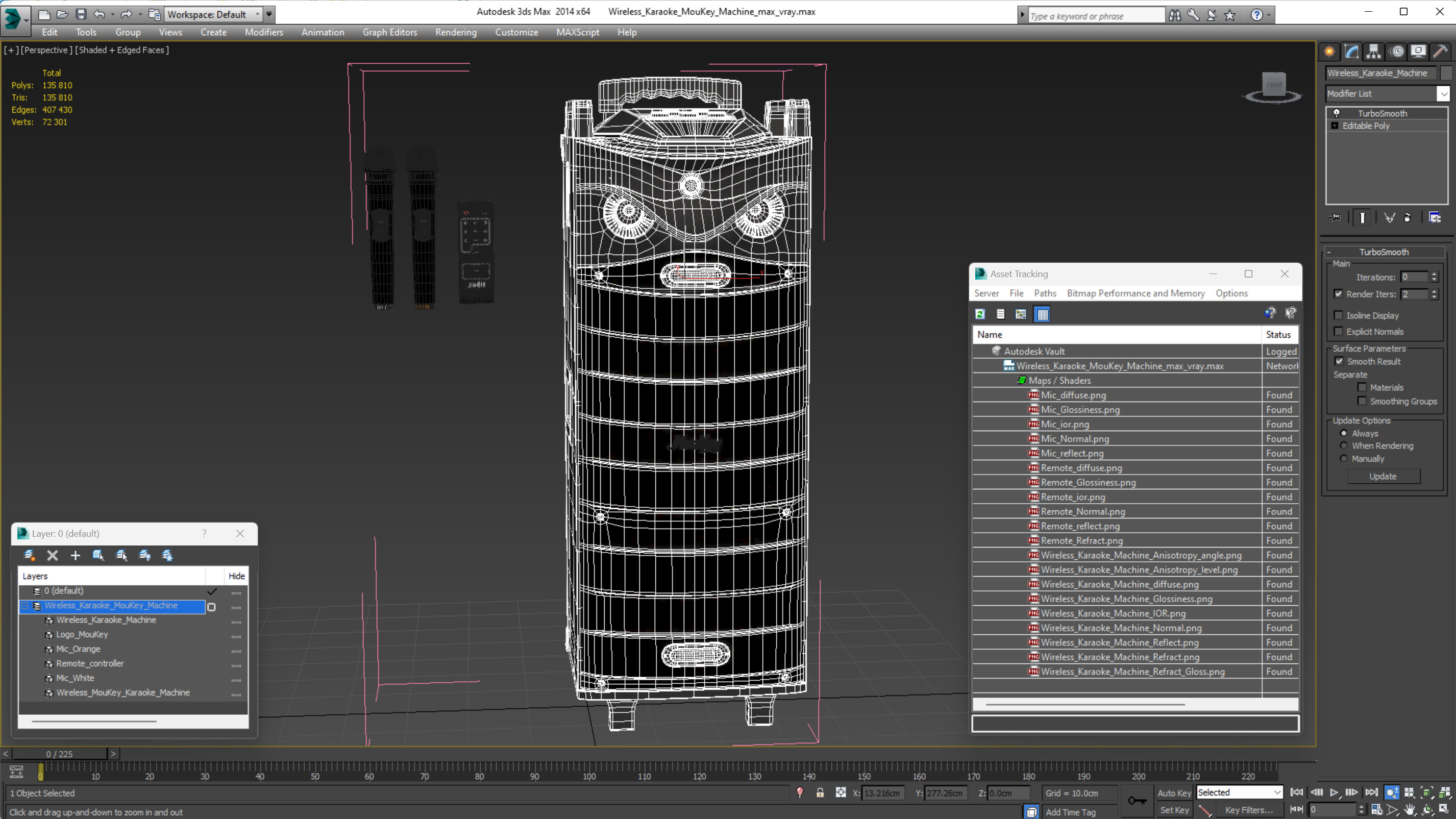Click the Pin Stack icon below the modifier stack
This screenshot has height=819, width=1456.
point(1336,217)
